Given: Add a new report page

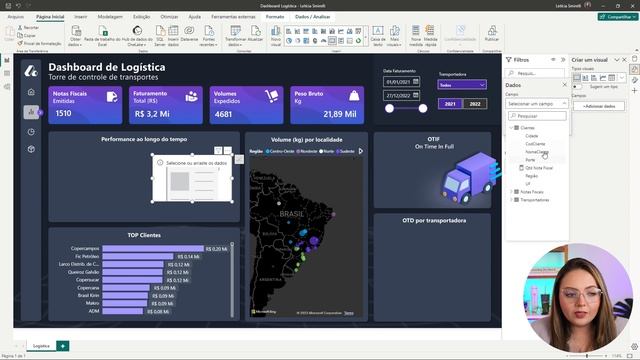Looking at the screenshot, I should pos(63,346).
